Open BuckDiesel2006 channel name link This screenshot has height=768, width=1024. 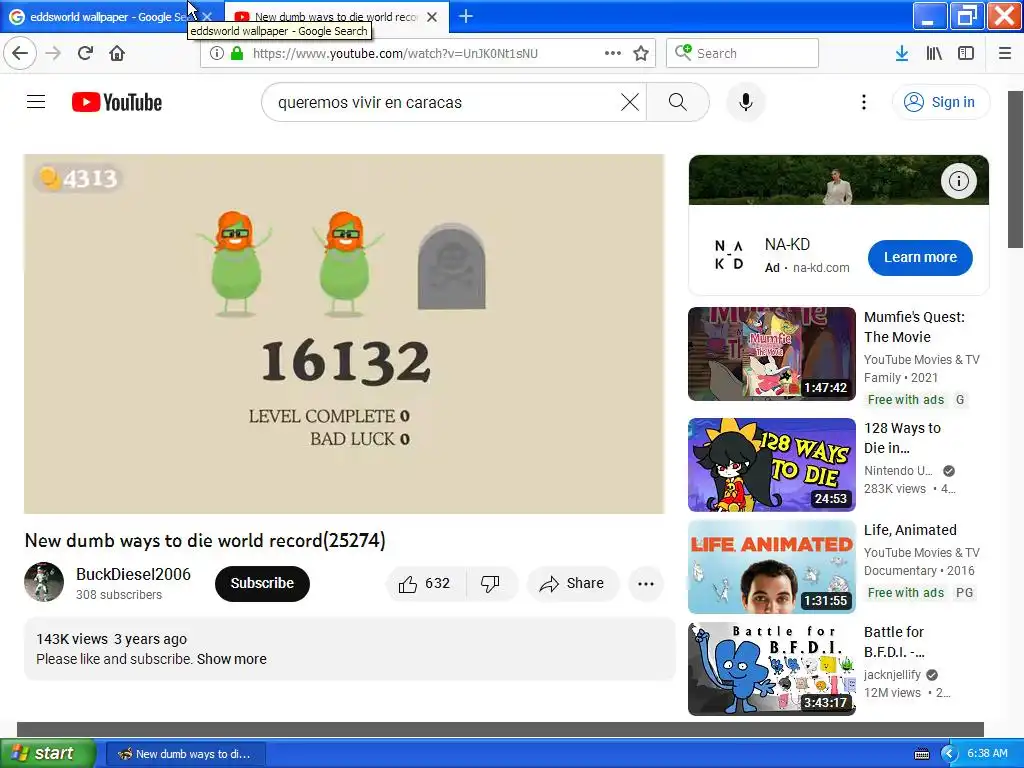point(133,574)
